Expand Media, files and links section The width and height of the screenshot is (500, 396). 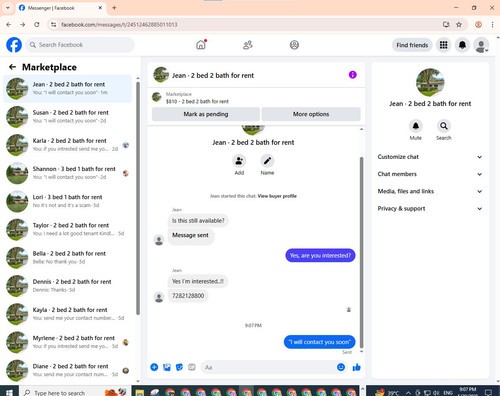[x=430, y=191]
